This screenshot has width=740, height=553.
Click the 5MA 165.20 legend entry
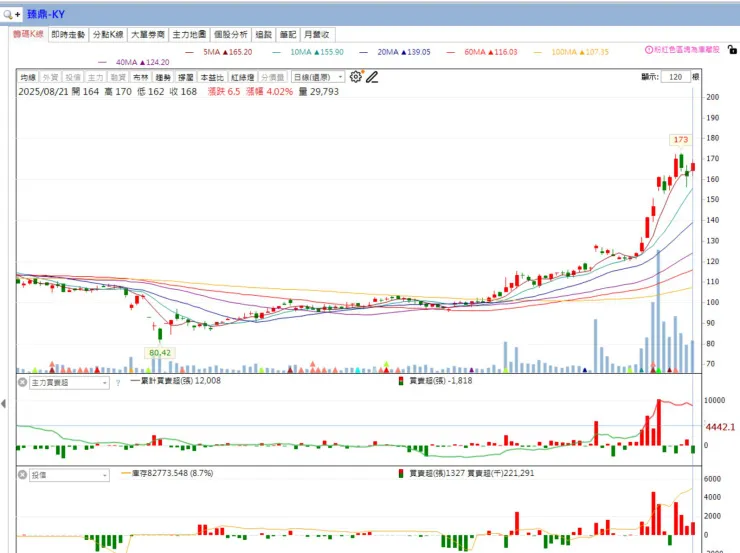coord(219,52)
